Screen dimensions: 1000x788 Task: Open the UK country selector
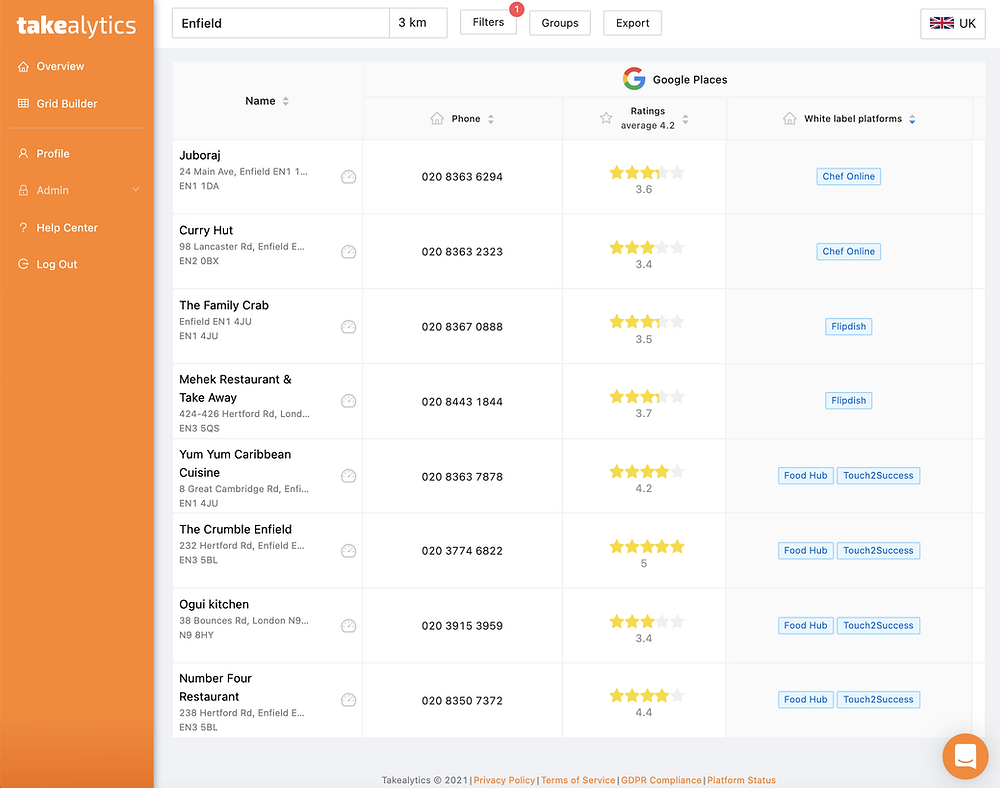coord(953,24)
